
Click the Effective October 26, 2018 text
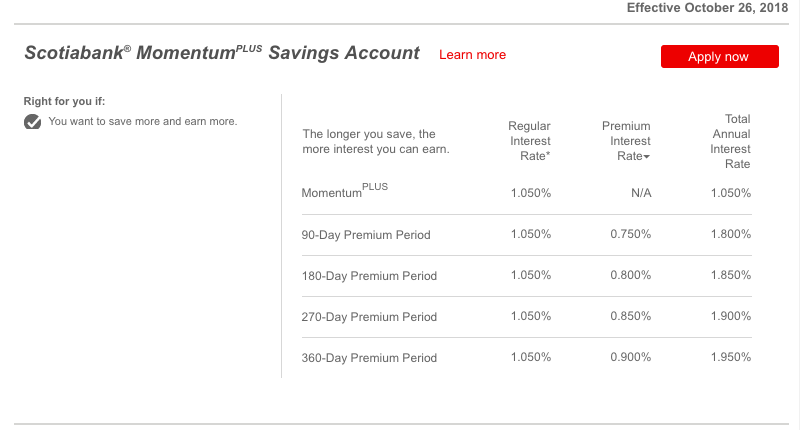(x=706, y=8)
